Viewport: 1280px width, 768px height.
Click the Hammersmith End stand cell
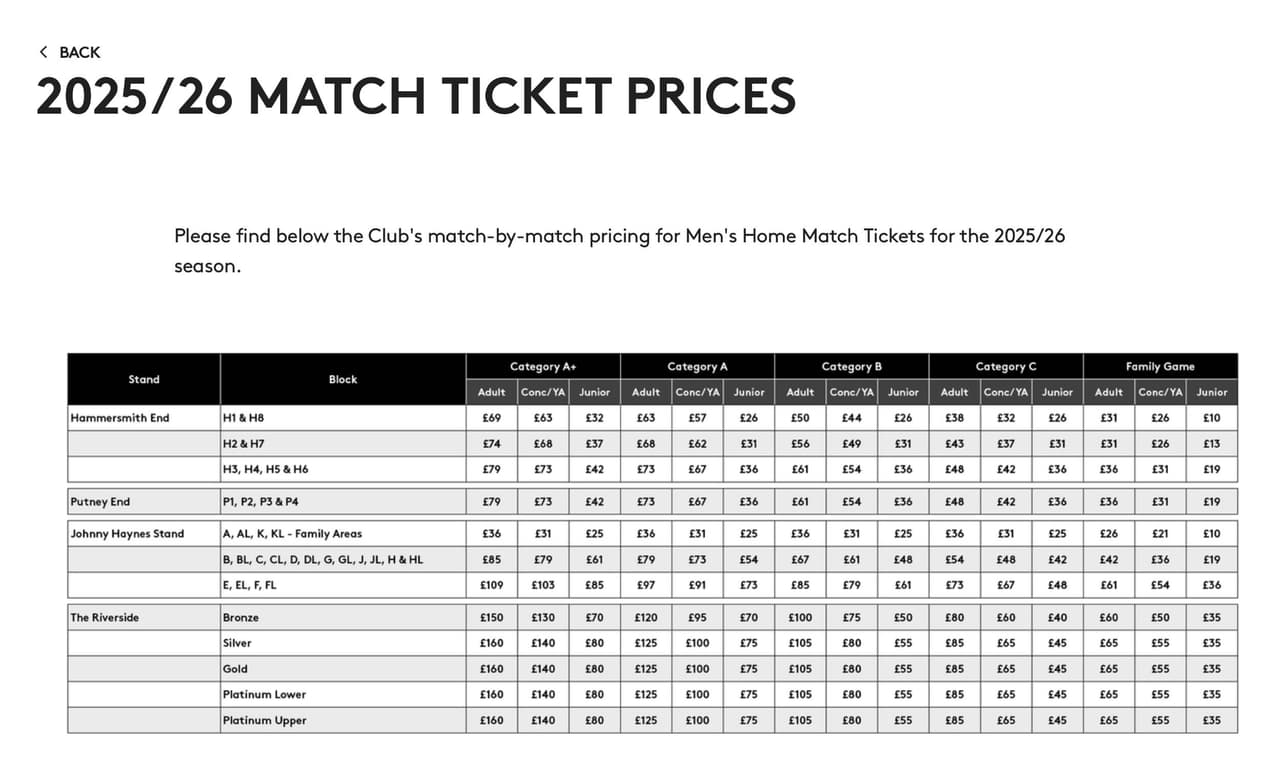pyautogui.click(x=120, y=417)
